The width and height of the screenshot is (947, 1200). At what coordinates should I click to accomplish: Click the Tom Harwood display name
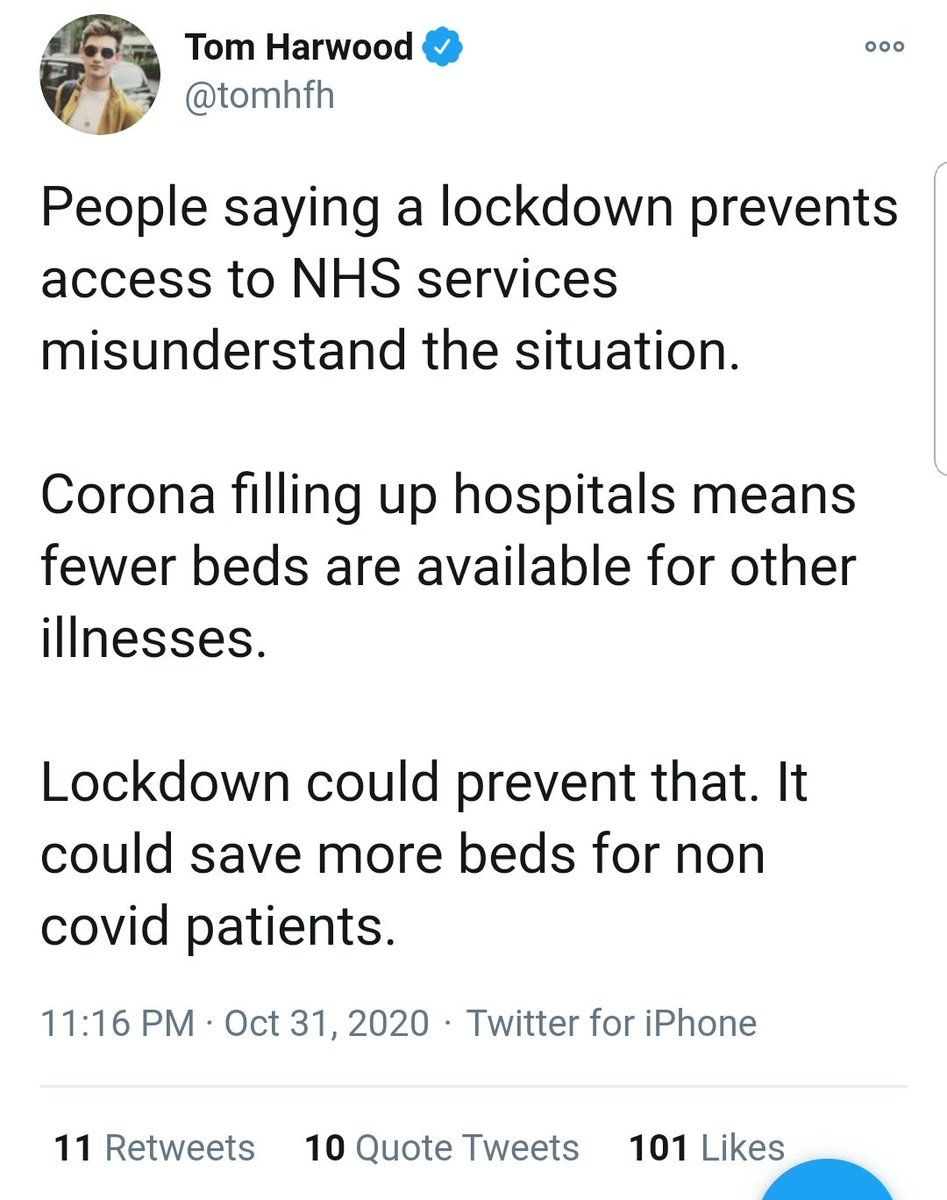click(299, 46)
